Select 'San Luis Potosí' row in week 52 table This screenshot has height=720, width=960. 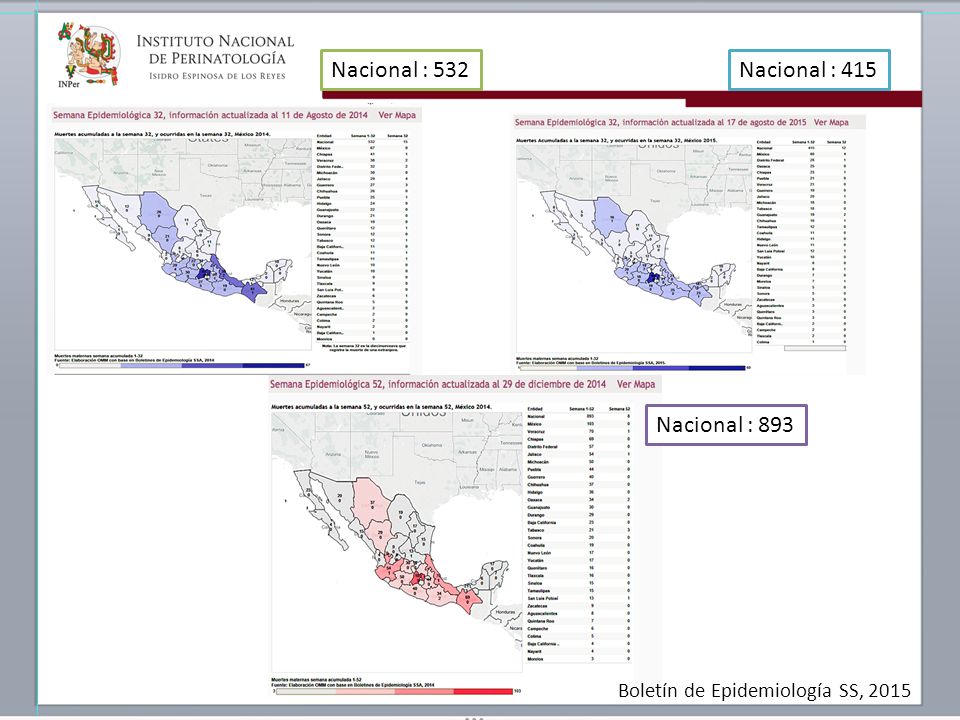579,598
